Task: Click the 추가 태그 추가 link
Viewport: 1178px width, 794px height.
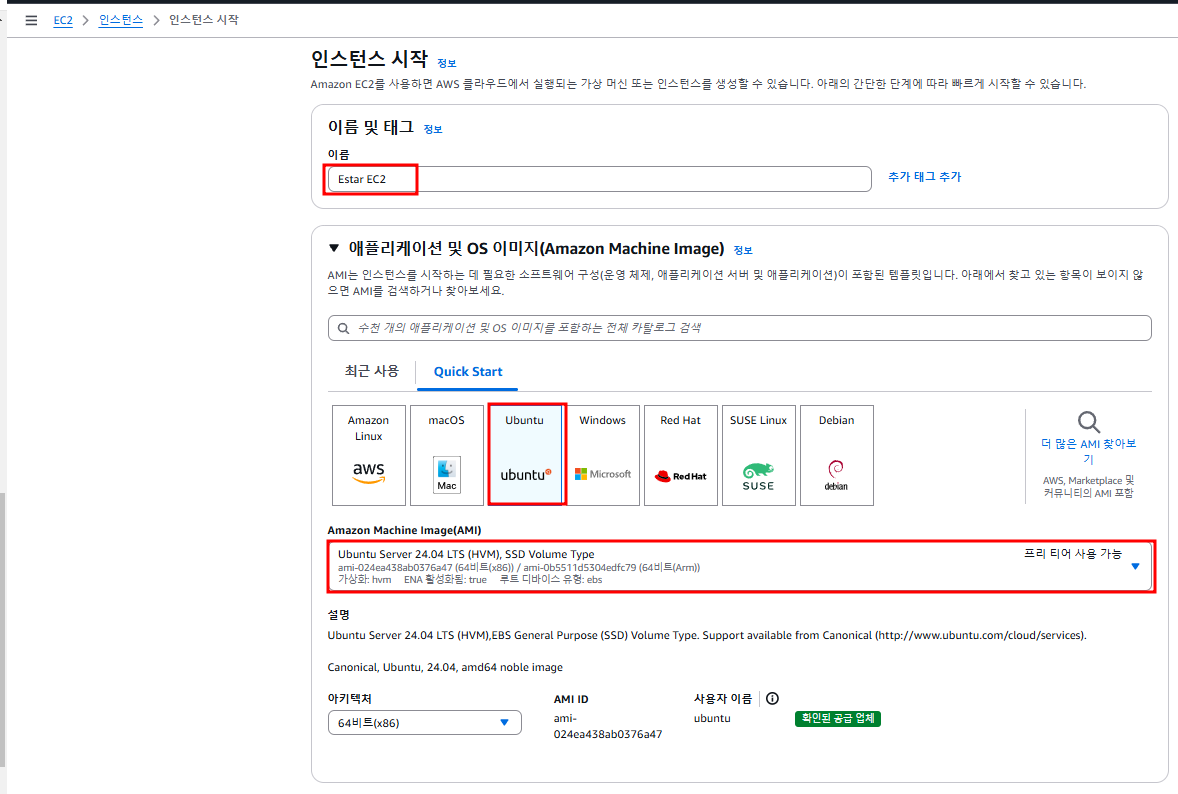Action: 925,177
